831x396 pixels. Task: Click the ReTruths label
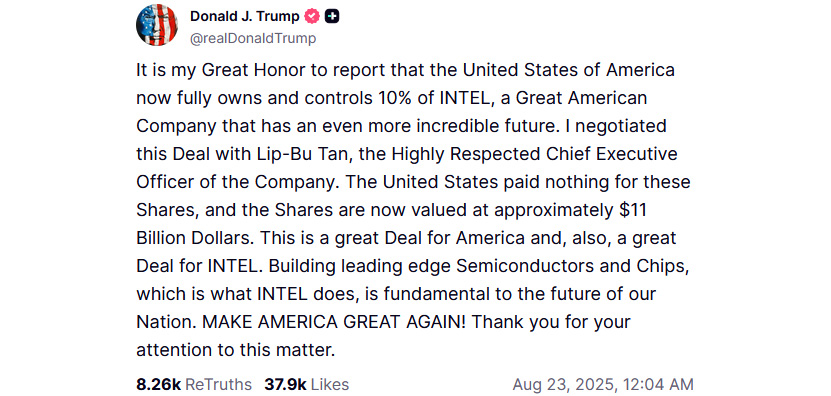[x=218, y=384]
